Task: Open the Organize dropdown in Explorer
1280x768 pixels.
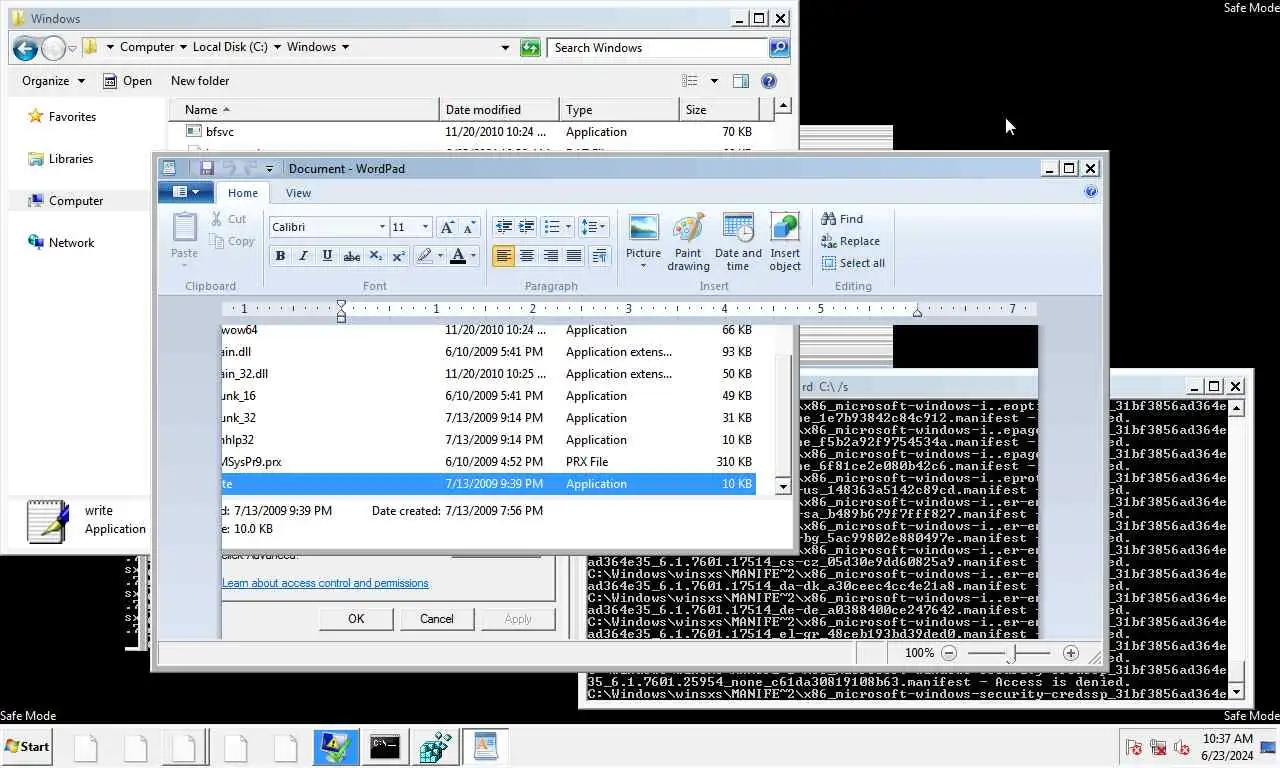Action: 54,81
